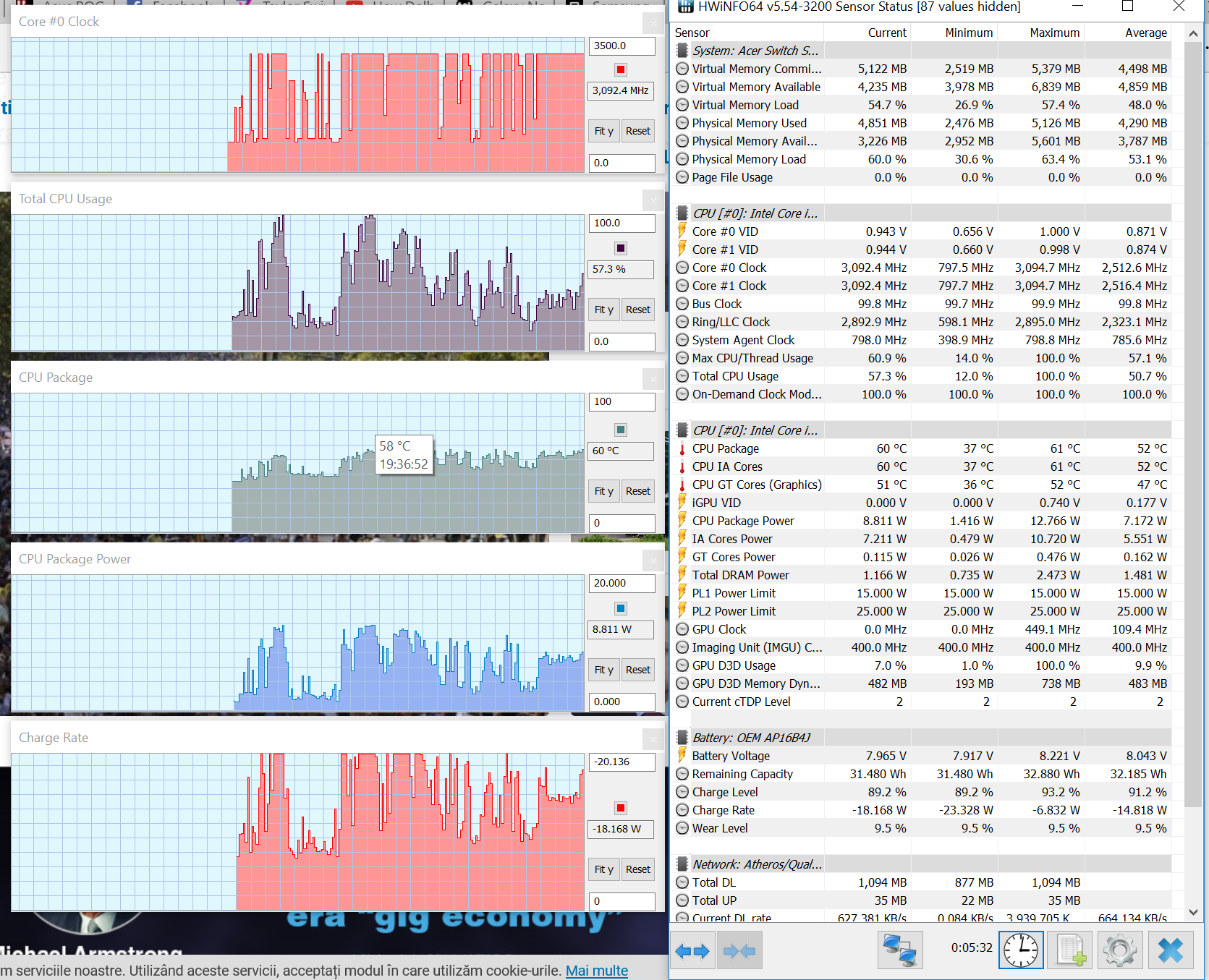This screenshot has height=980, width=1209.
Task: Click the Charge Level sensor icon
Action: (x=682, y=792)
